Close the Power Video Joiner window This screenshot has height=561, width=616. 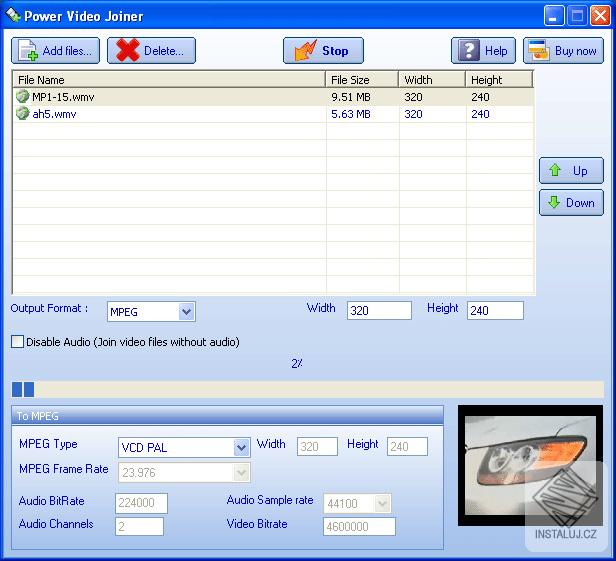[600, 16]
